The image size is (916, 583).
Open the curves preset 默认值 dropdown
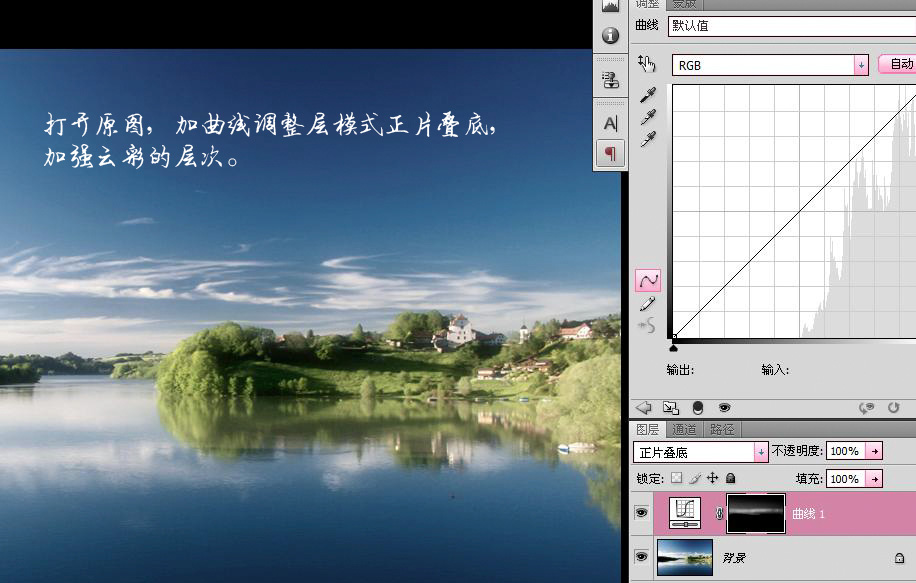[x=792, y=26]
